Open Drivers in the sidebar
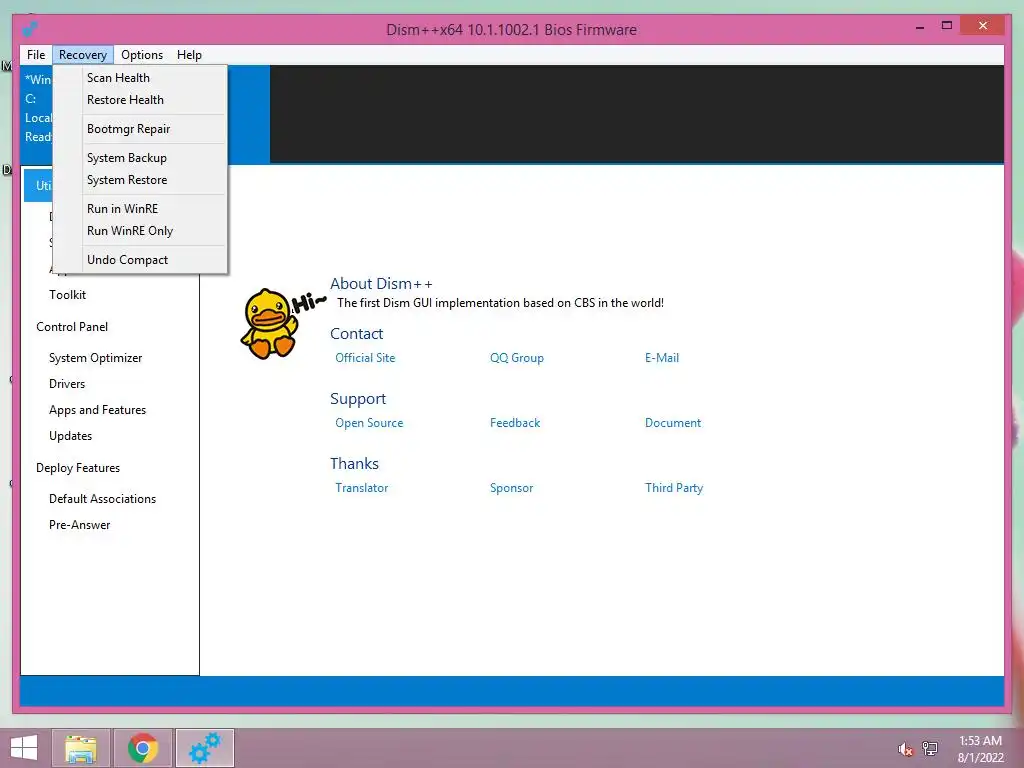The width and height of the screenshot is (1024, 768). pyautogui.click(x=67, y=384)
